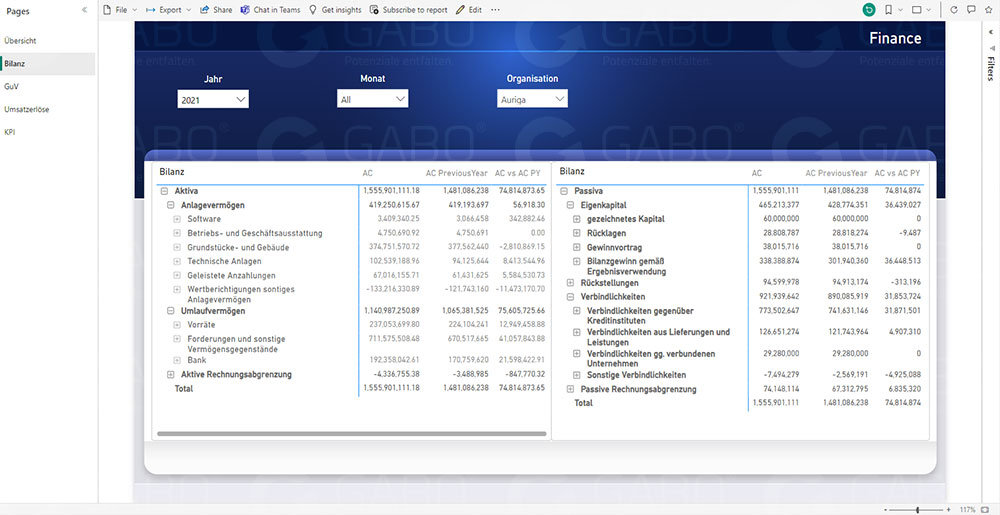The height and width of the screenshot is (515, 1000).
Task: Expand Sonstige Verbindlichkeiten row
Action: 577,375
